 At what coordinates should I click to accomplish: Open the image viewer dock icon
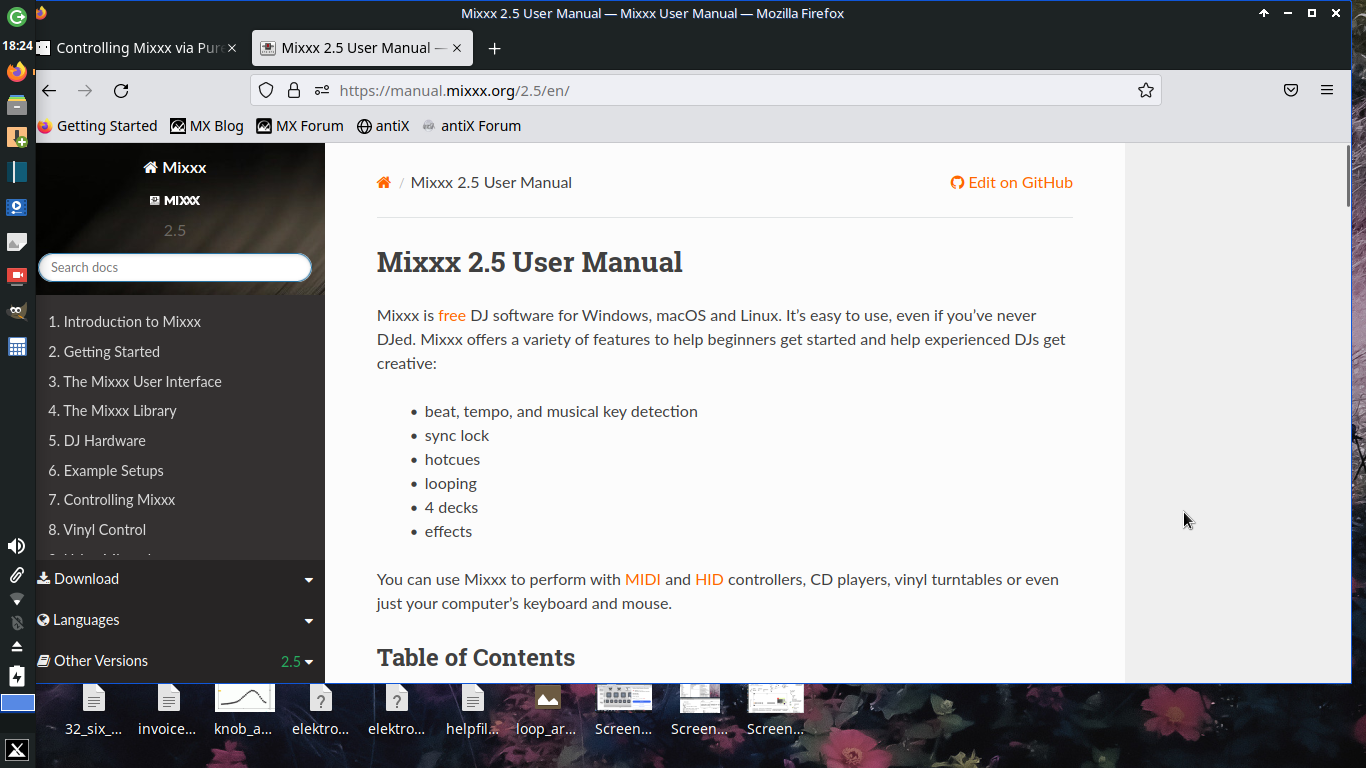tap(17, 242)
